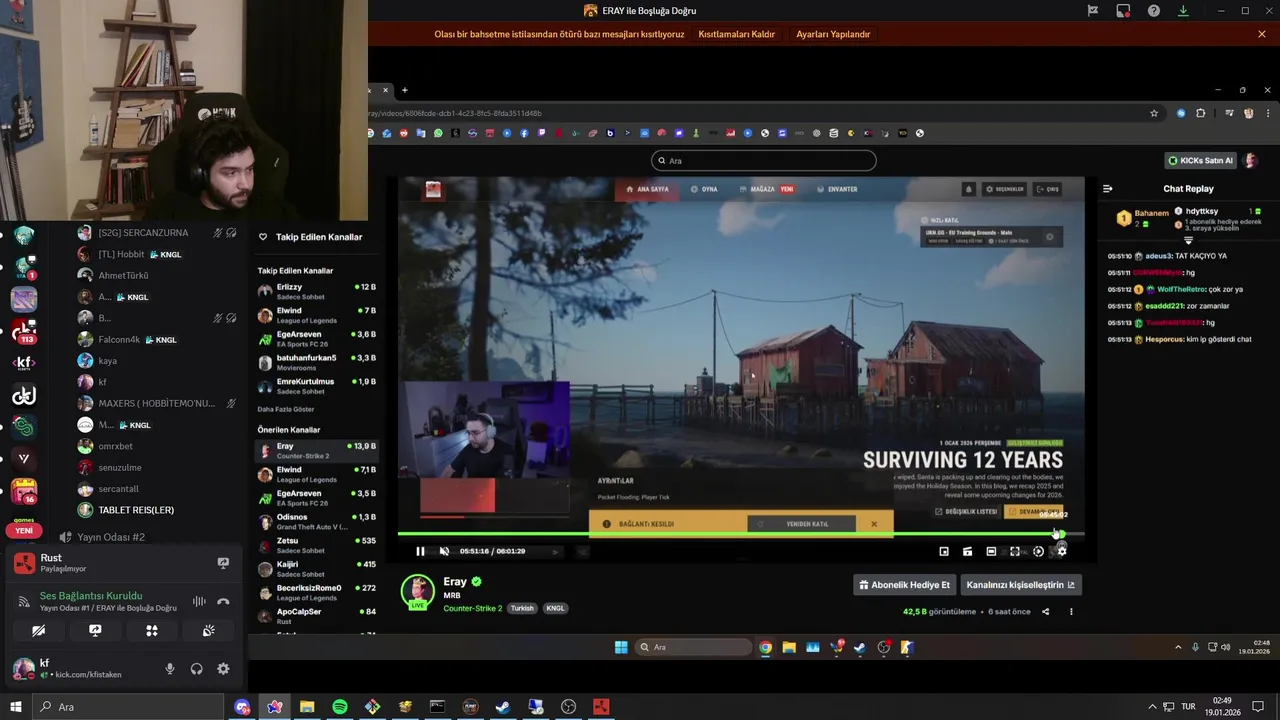This screenshot has height=720, width=1280.
Task: Collapse the Chat Replay panel
Action: (1107, 188)
